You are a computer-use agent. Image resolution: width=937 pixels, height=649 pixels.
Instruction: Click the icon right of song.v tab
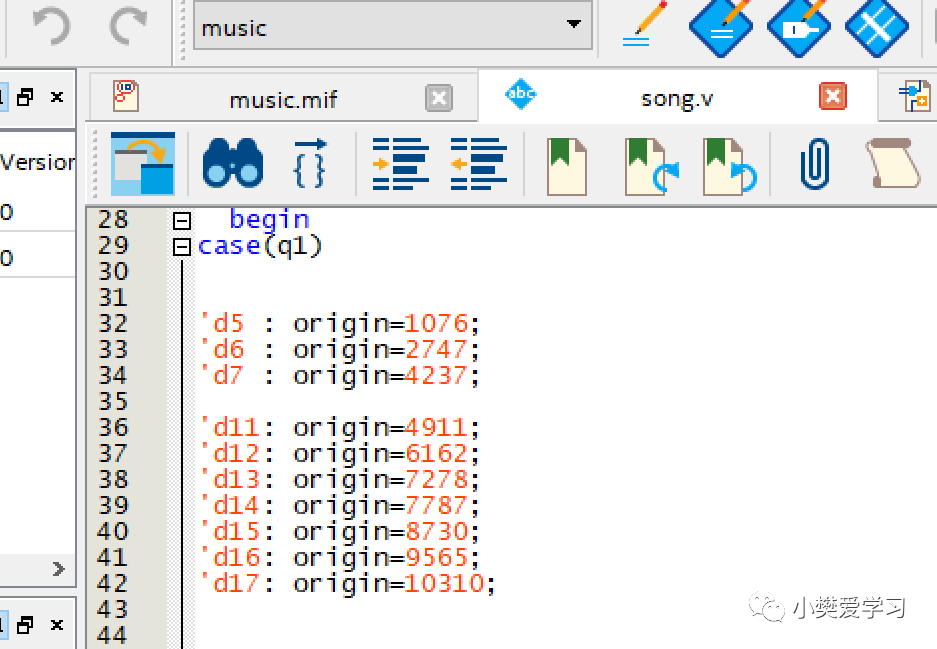point(915,96)
